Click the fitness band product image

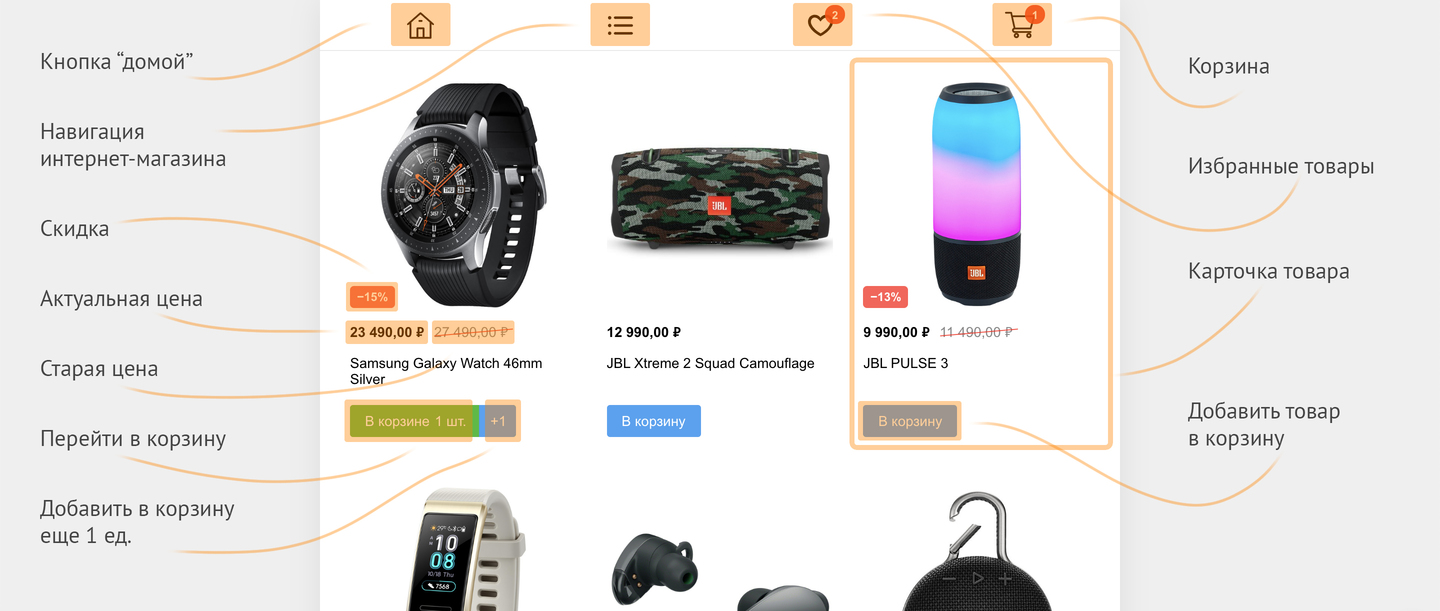point(467,550)
